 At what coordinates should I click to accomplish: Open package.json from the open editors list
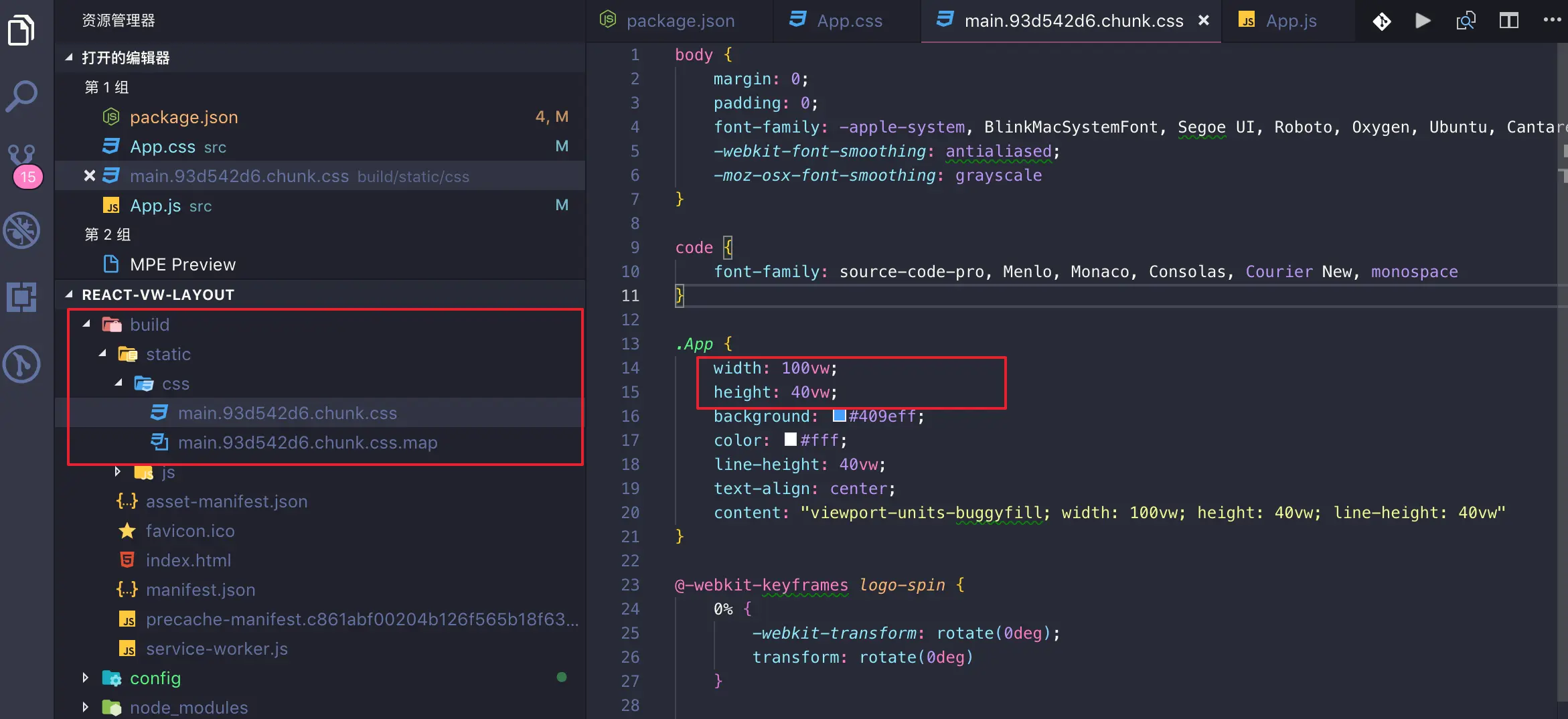pos(320,116)
